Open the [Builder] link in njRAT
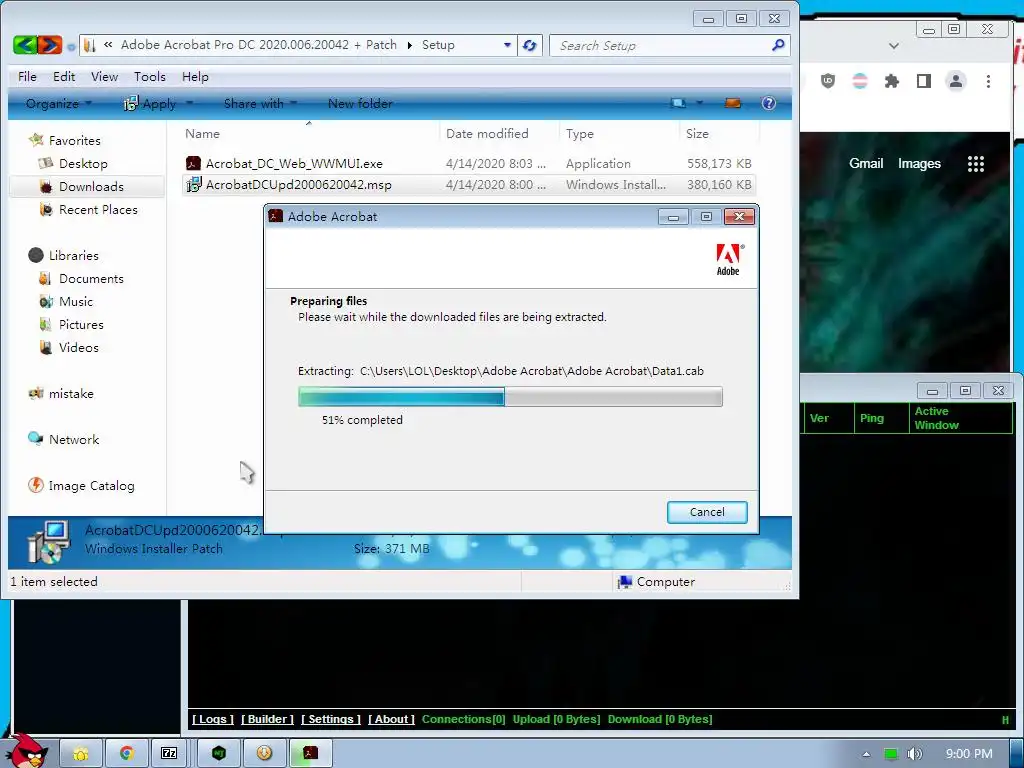 (x=268, y=719)
